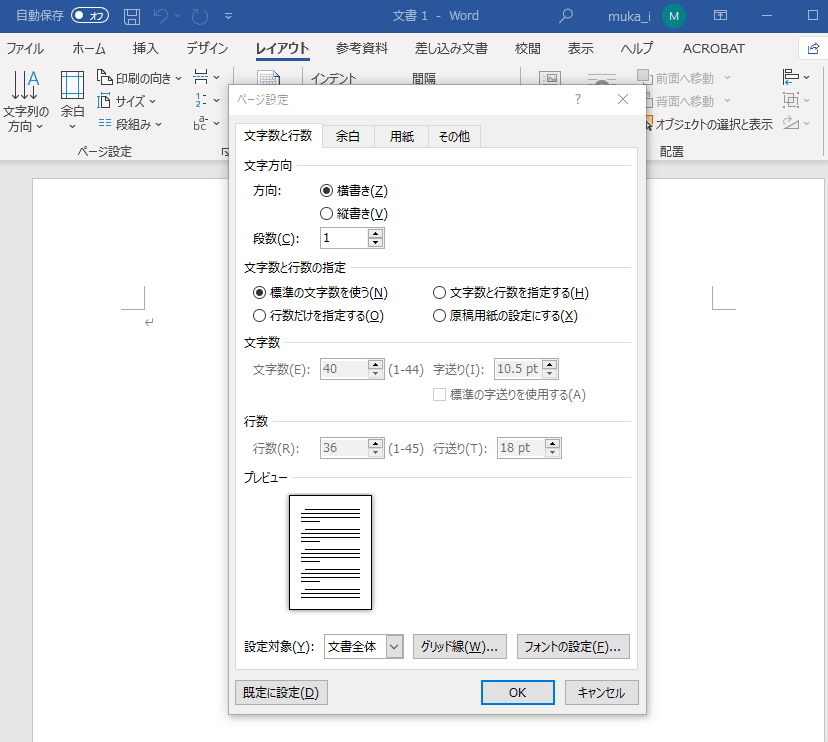Viewport: 828px width, 742px height.
Task: Click the search magnifier icon
Action: coord(566,16)
